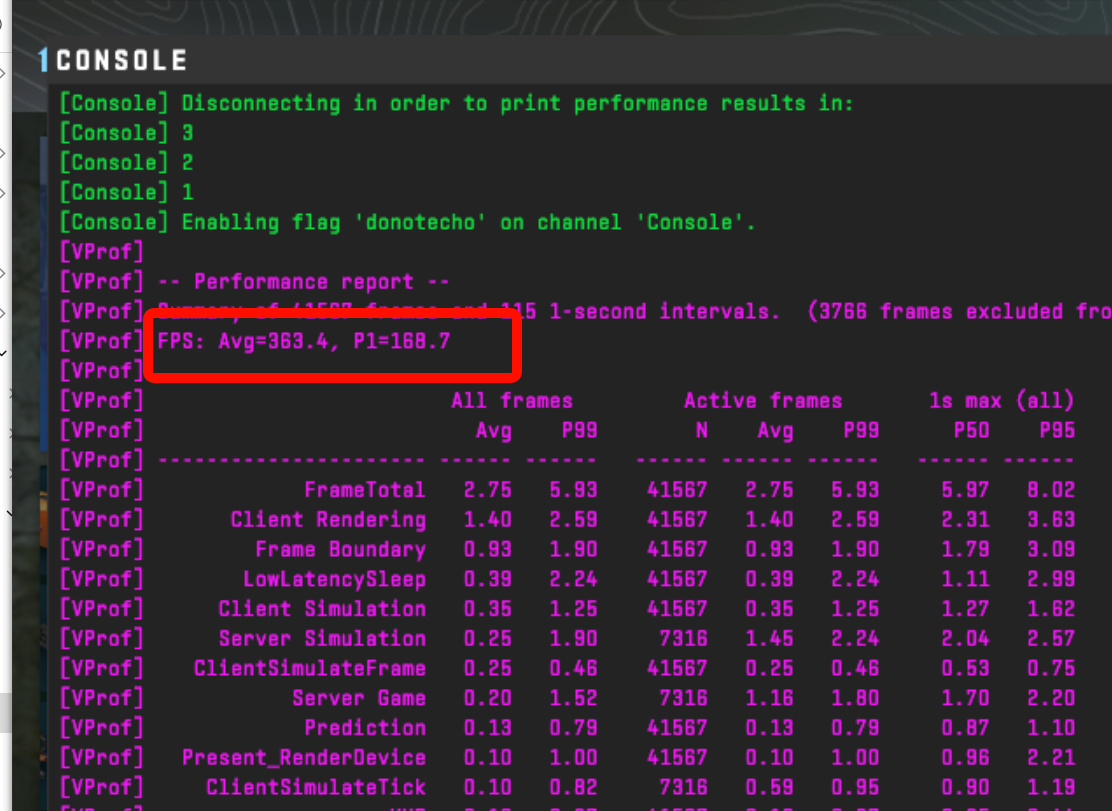Click the '1s max (all)' column header
Viewport: 1112px width, 811px height.
[1001, 401]
